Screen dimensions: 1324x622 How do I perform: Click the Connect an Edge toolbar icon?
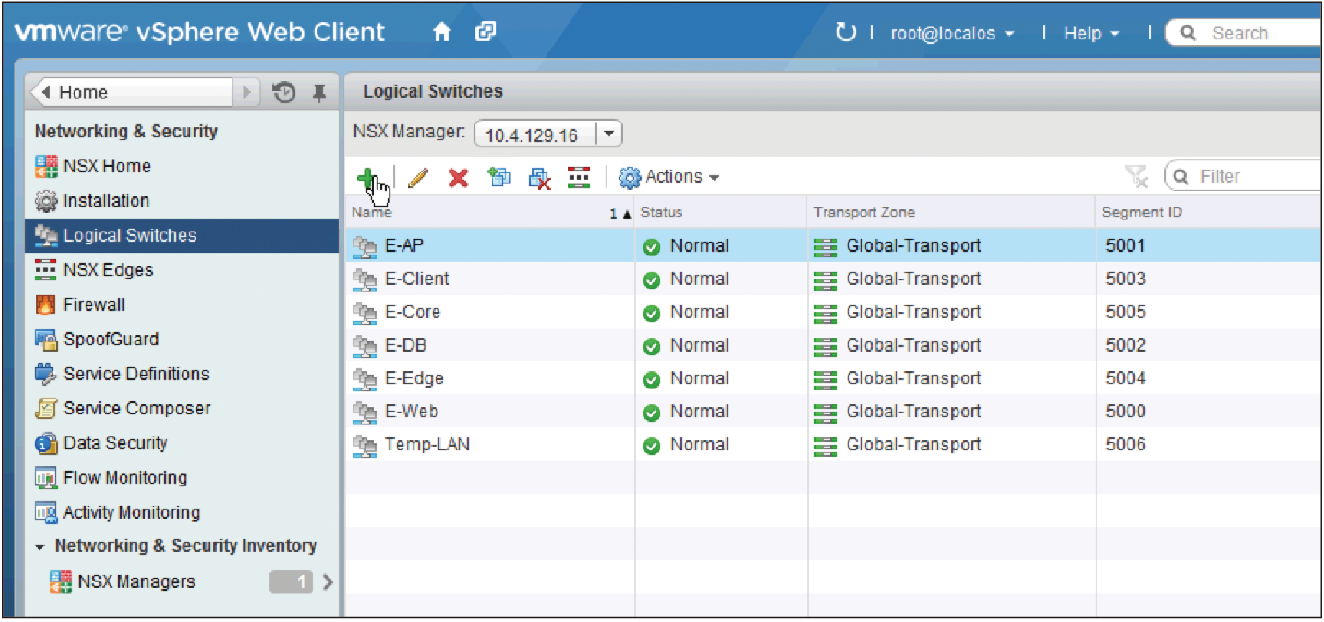point(579,178)
